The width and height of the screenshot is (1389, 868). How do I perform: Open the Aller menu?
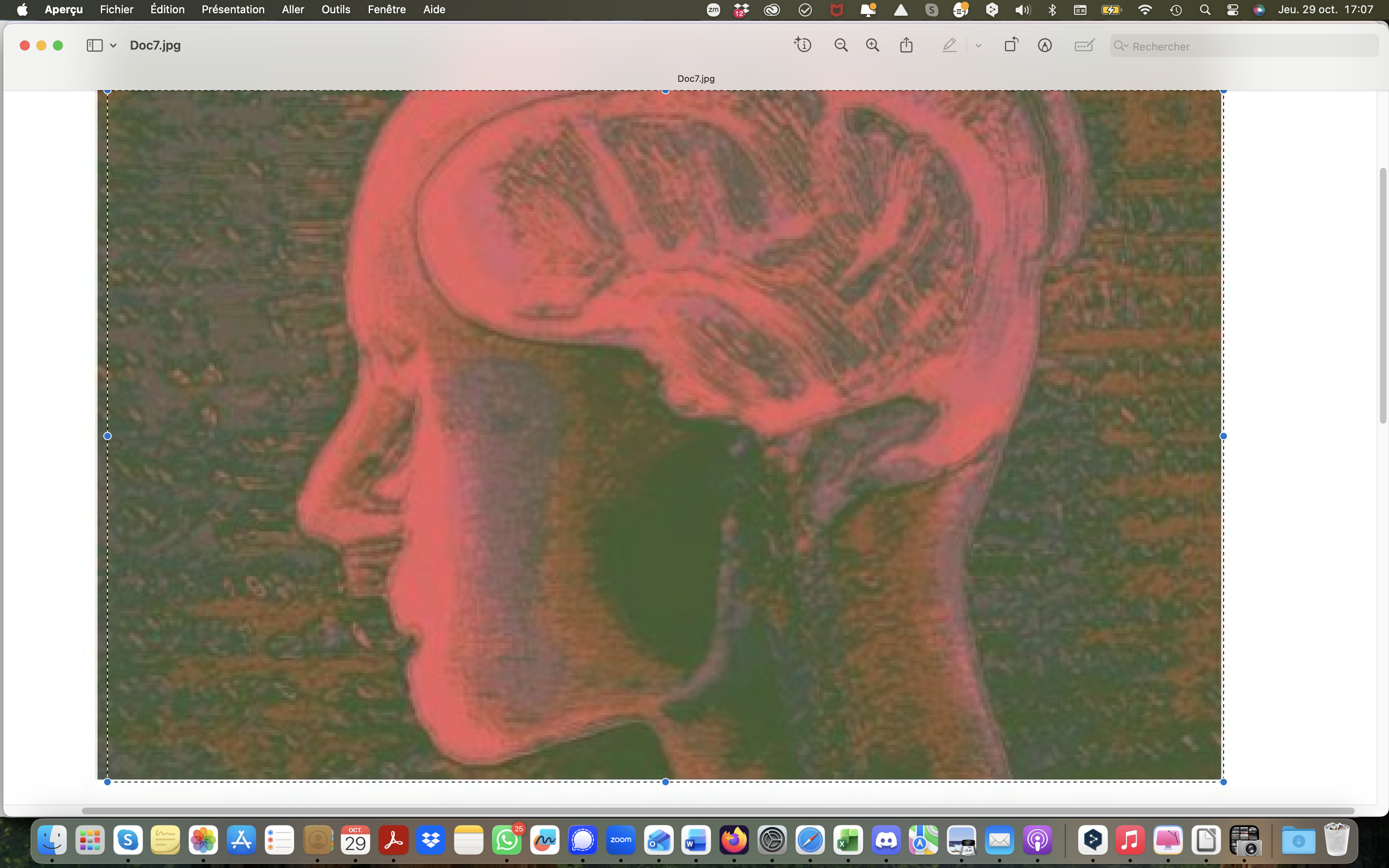(293, 9)
